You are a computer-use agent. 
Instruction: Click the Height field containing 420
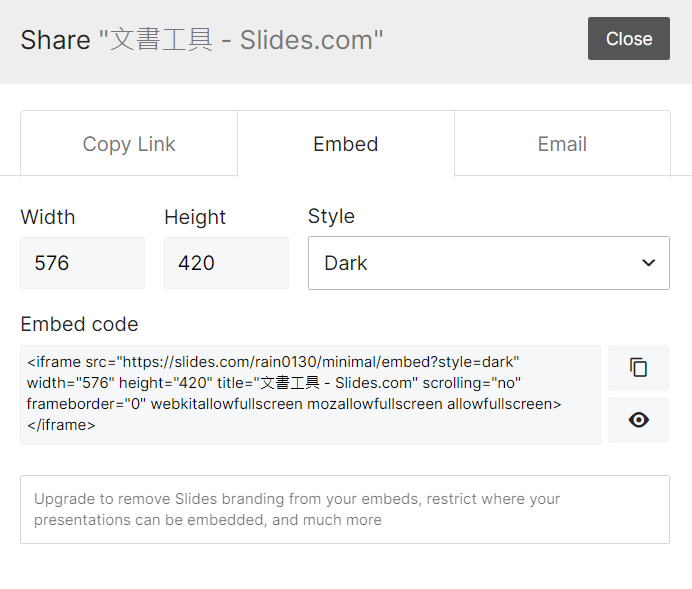click(x=226, y=263)
